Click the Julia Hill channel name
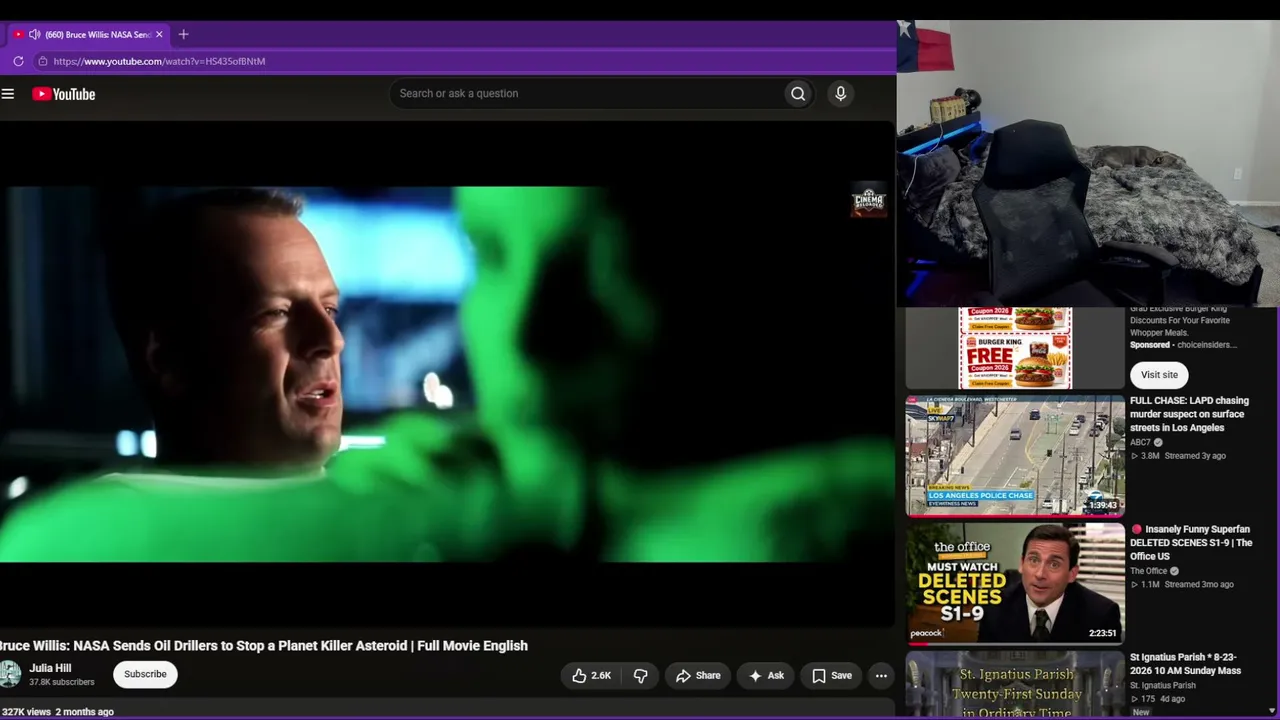The image size is (1280, 720). click(50, 668)
